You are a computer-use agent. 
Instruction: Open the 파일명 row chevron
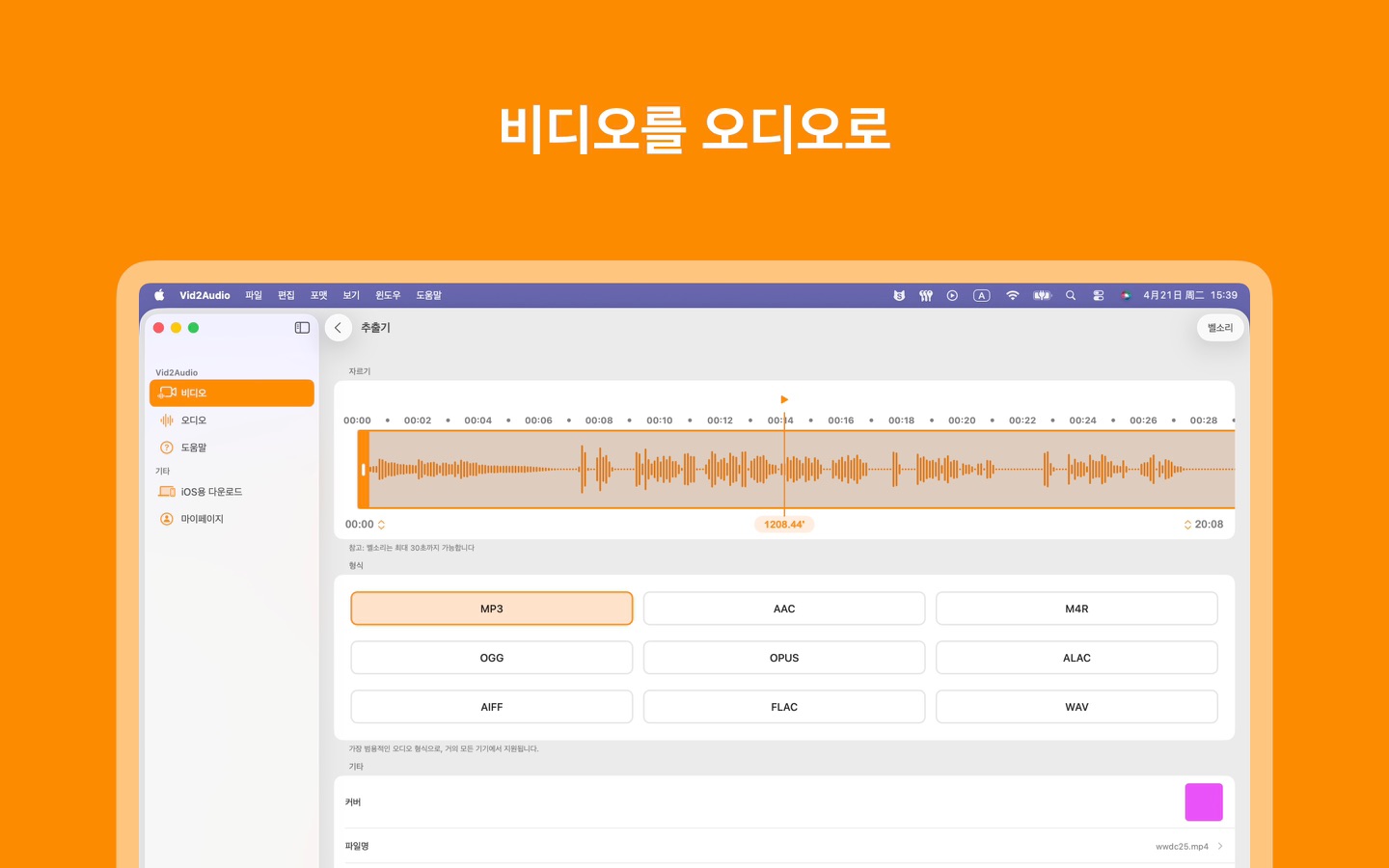(x=1220, y=847)
